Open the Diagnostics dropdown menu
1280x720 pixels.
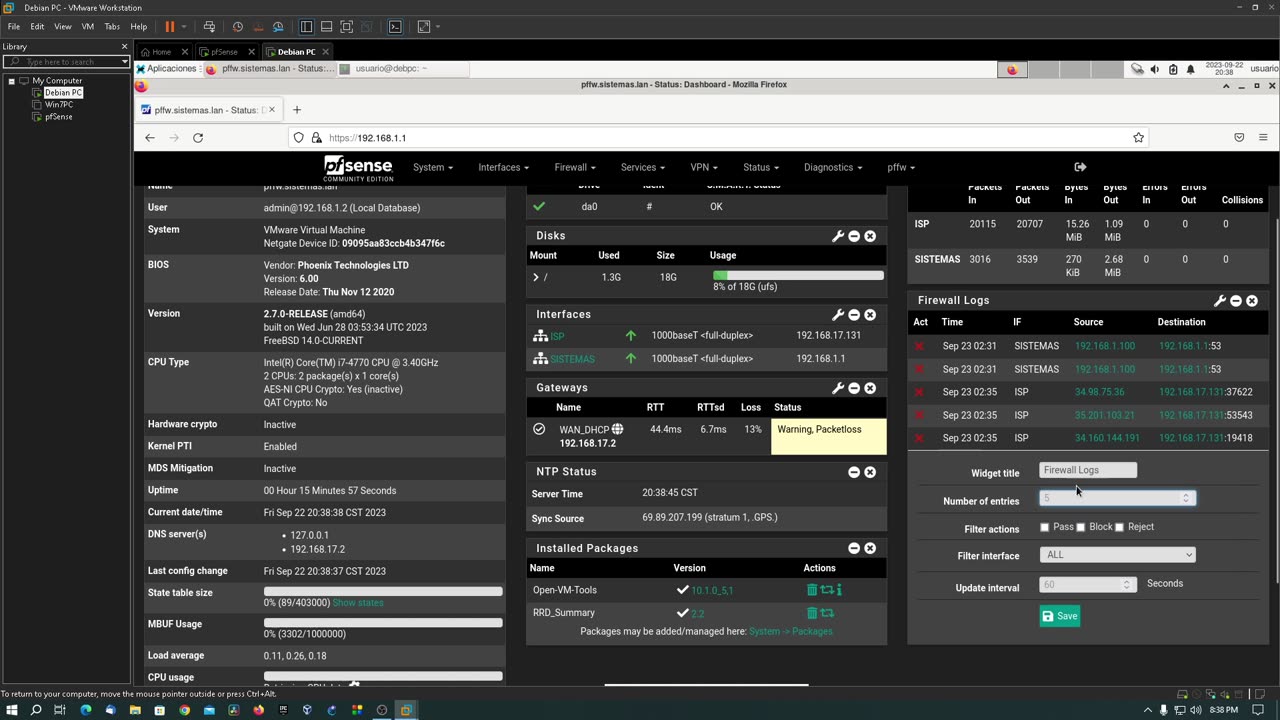click(833, 167)
